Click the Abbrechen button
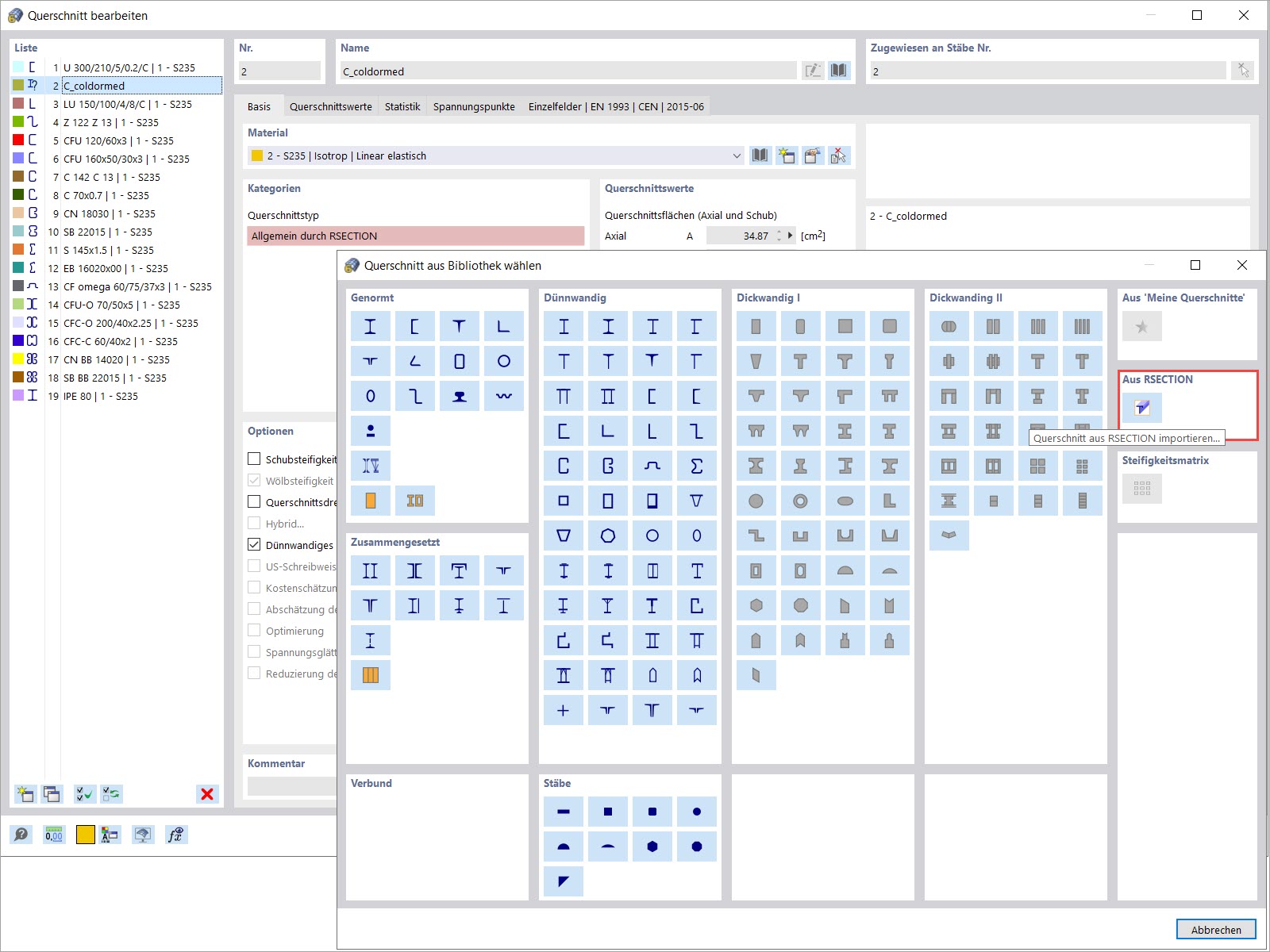This screenshot has width=1270, height=952. [x=1216, y=929]
